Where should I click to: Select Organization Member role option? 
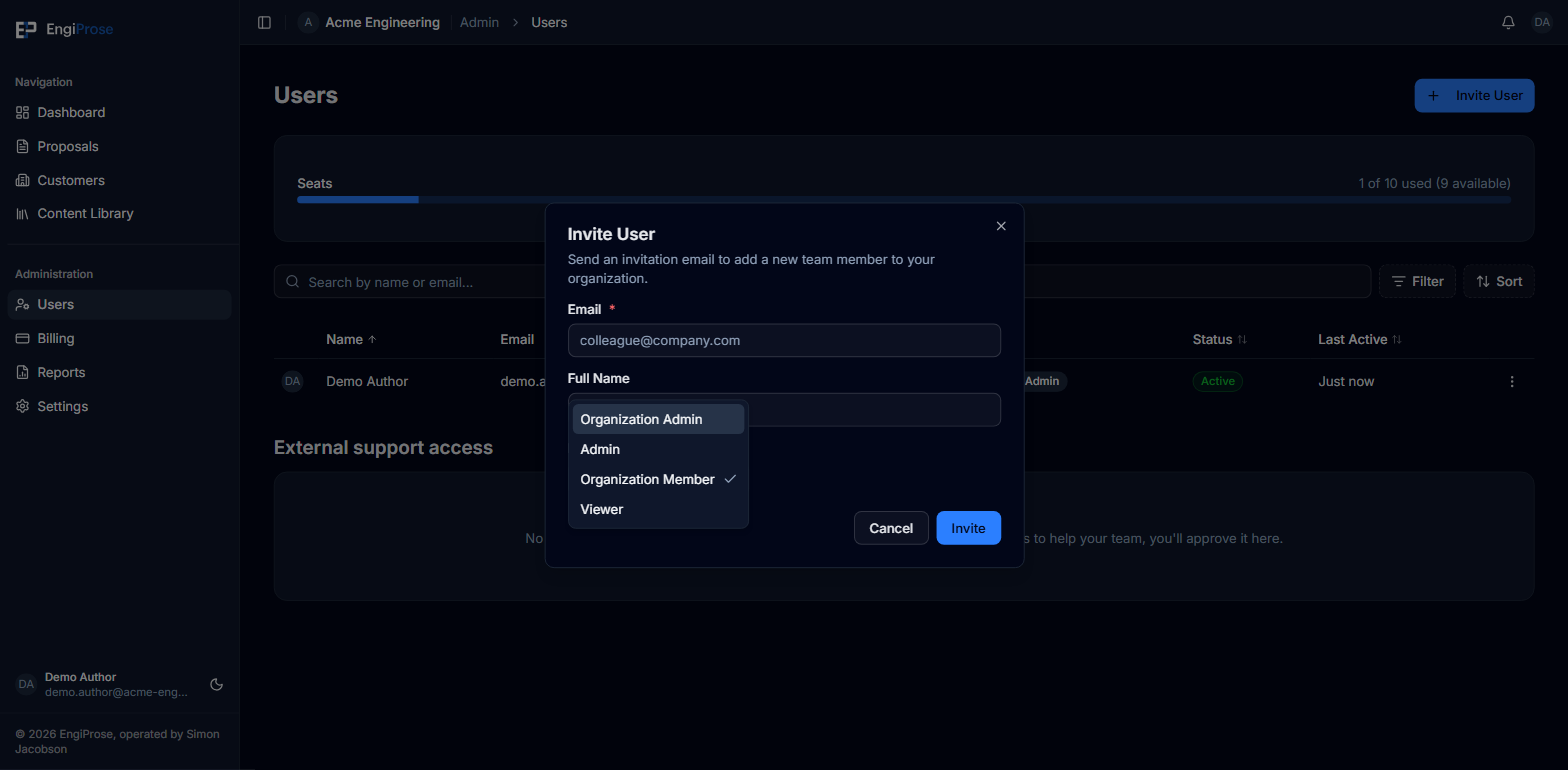pos(658,479)
